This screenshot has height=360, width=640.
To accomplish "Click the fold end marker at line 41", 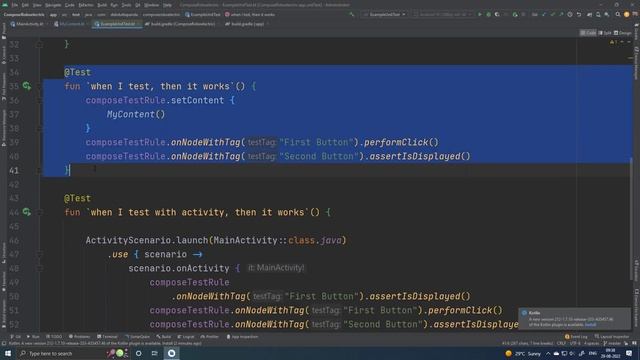I will [40, 170].
